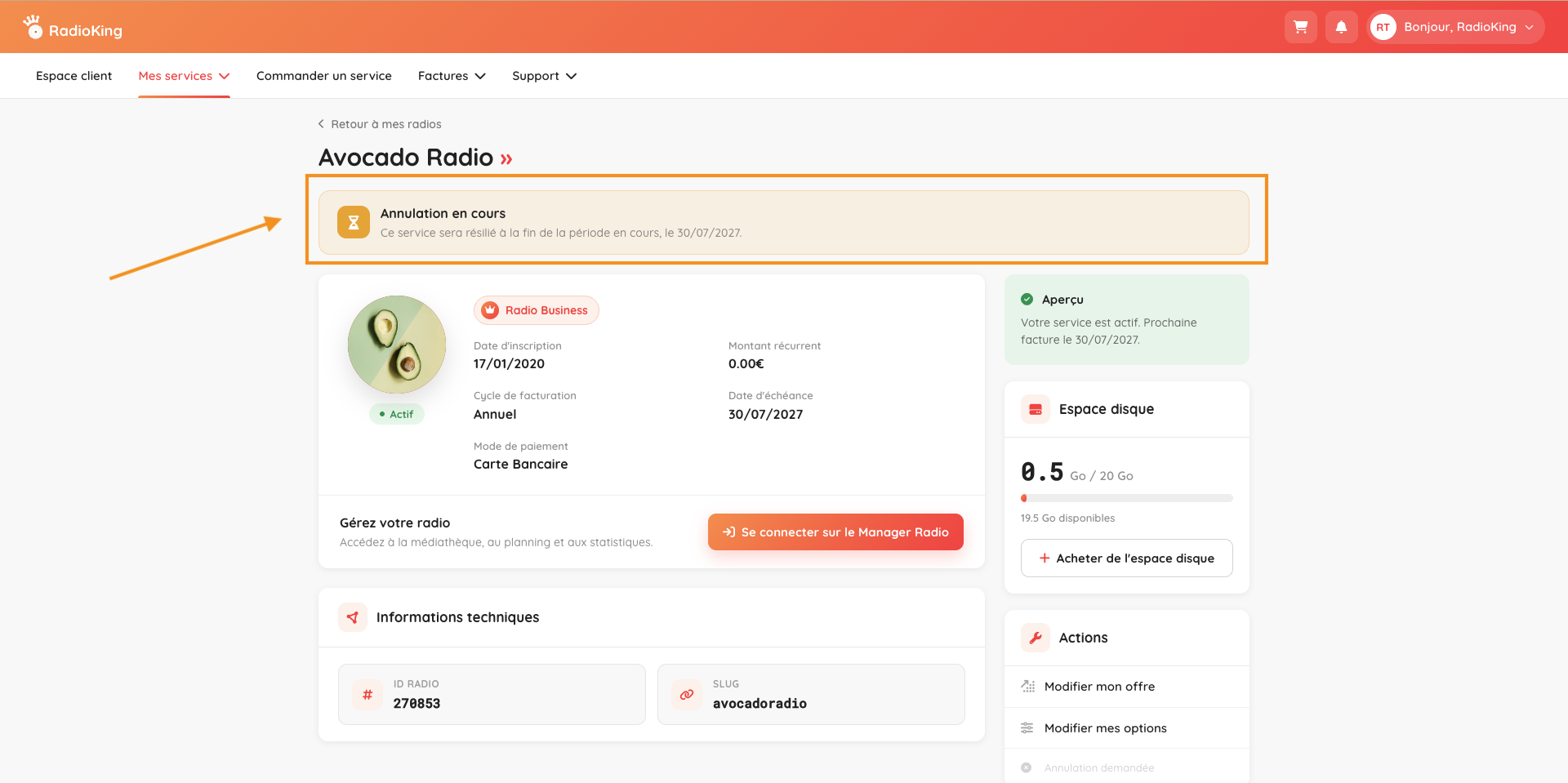Click the Gérez votre radio heading
1568x783 pixels.
[394, 523]
